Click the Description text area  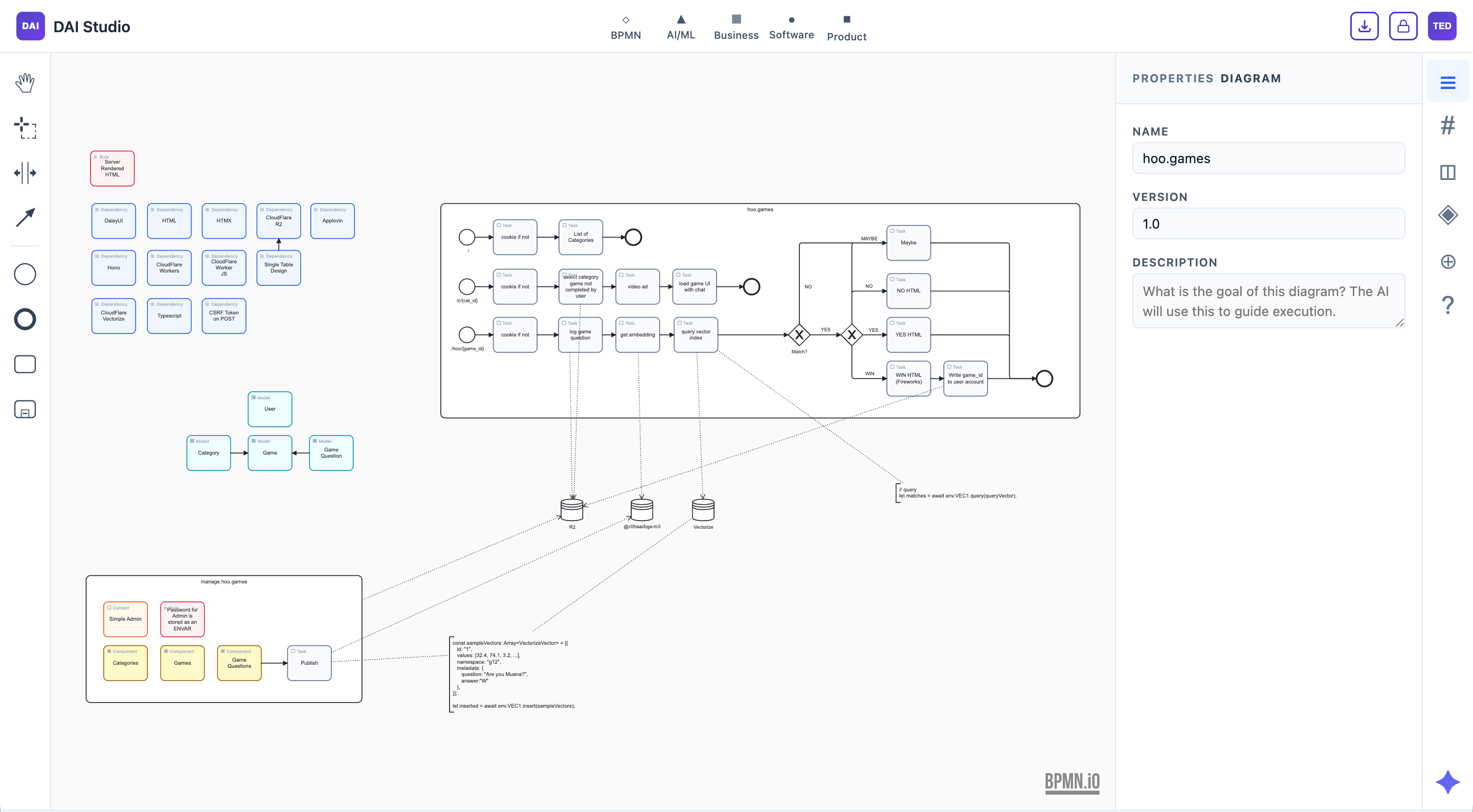(x=1268, y=301)
